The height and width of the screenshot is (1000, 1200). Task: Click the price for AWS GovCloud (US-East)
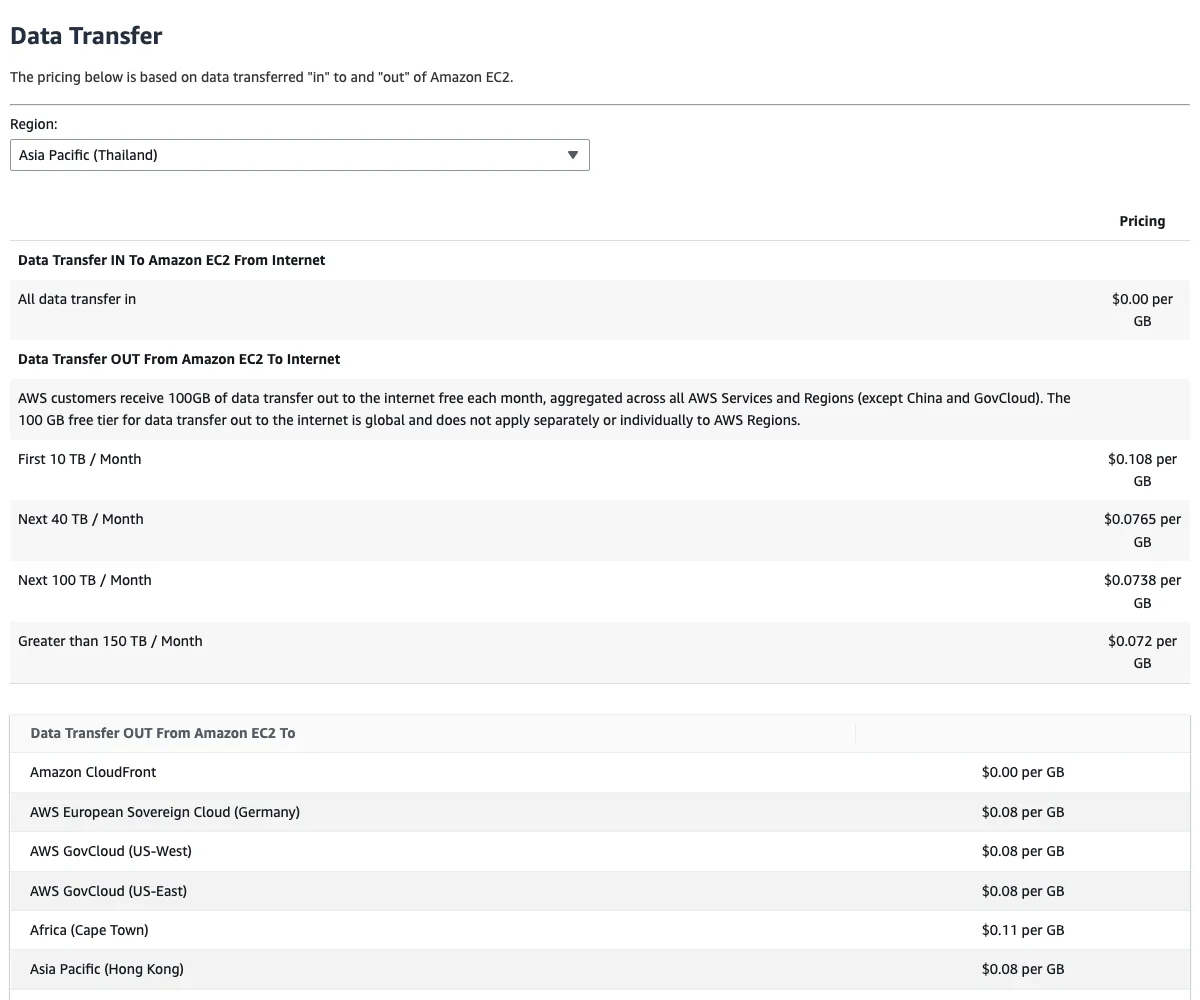tap(1023, 891)
